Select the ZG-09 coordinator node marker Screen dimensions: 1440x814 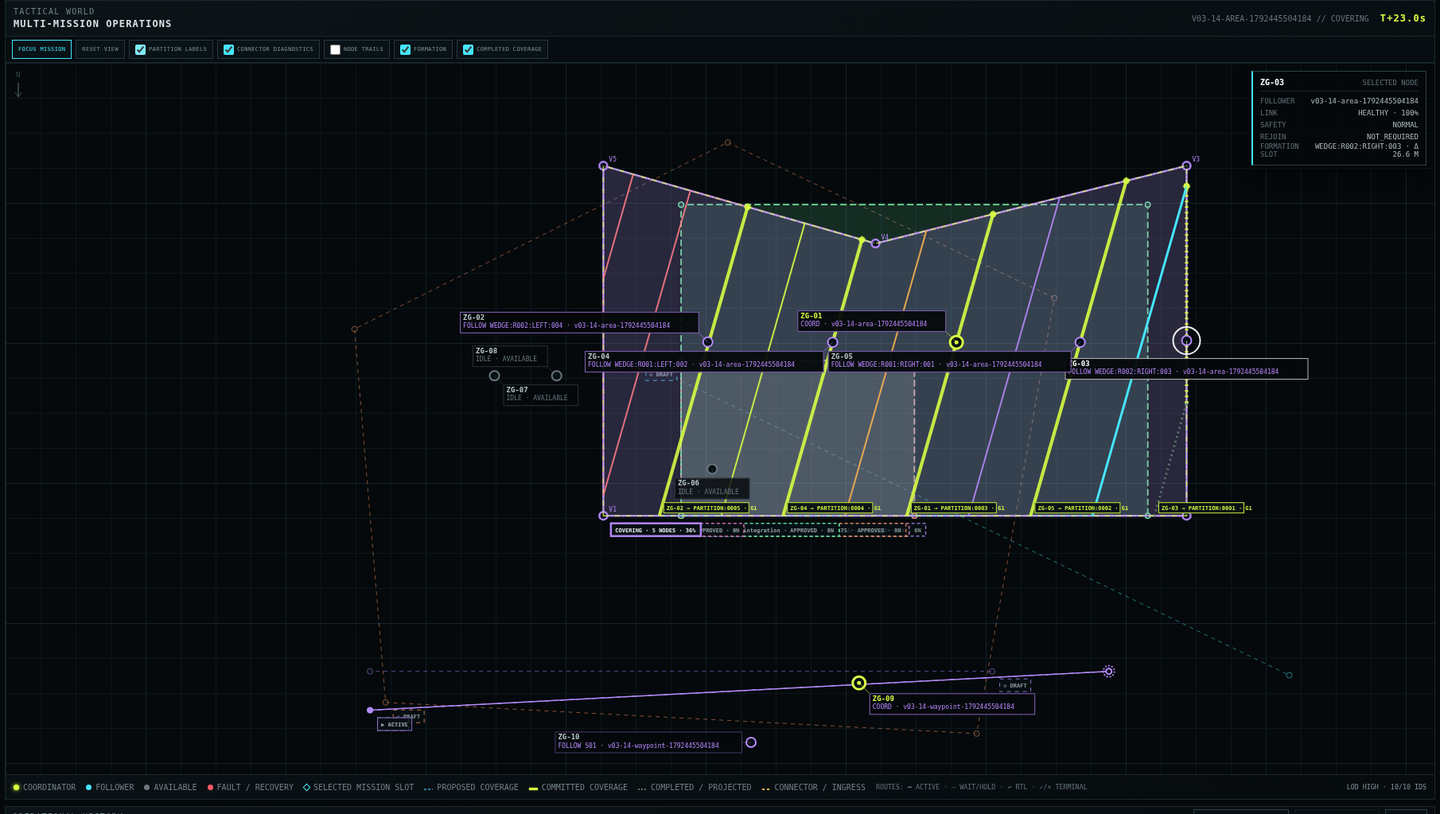(858, 683)
